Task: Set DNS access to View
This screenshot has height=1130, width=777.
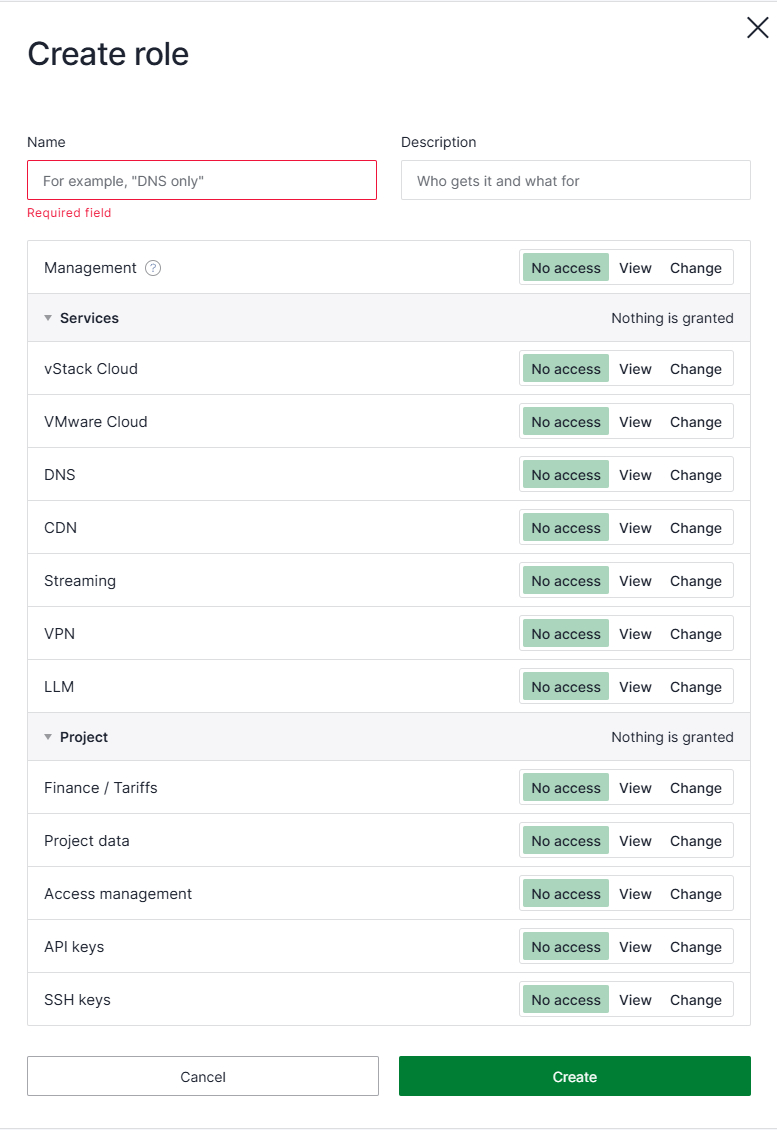Action: tap(635, 475)
